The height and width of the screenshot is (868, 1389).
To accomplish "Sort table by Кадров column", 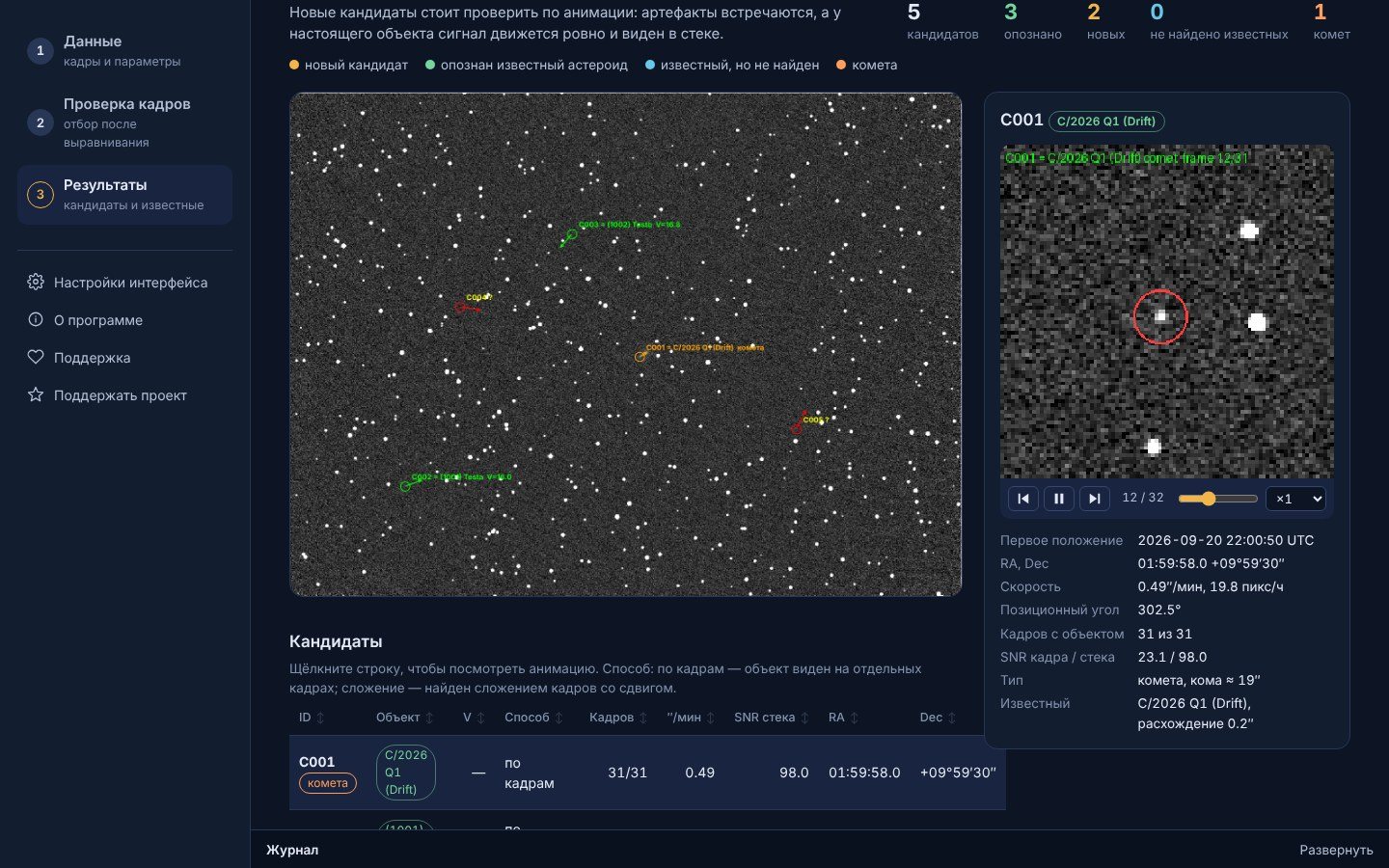I will coord(618,718).
